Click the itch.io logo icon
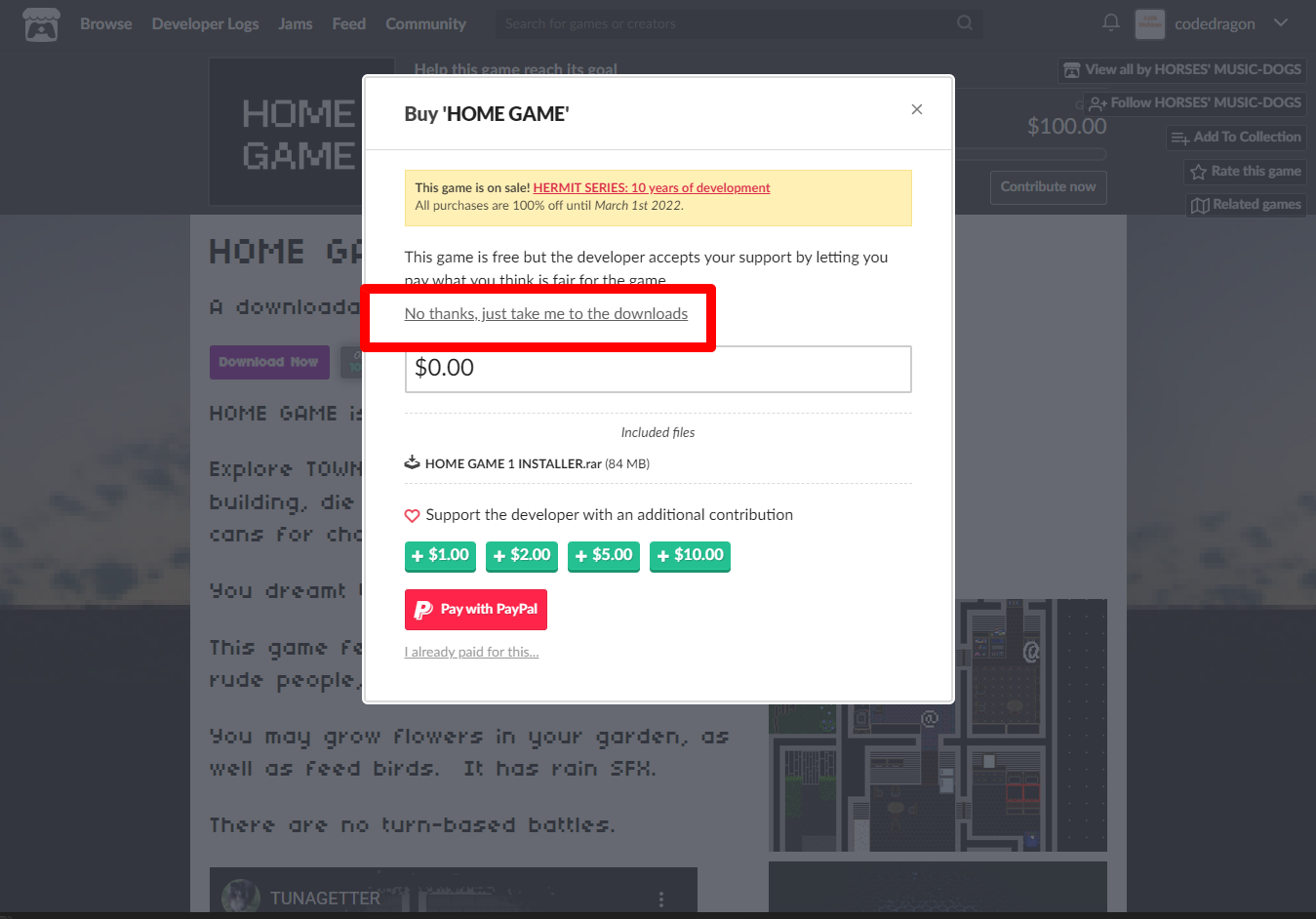The image size is (1316, 919). tap(41, 24)
